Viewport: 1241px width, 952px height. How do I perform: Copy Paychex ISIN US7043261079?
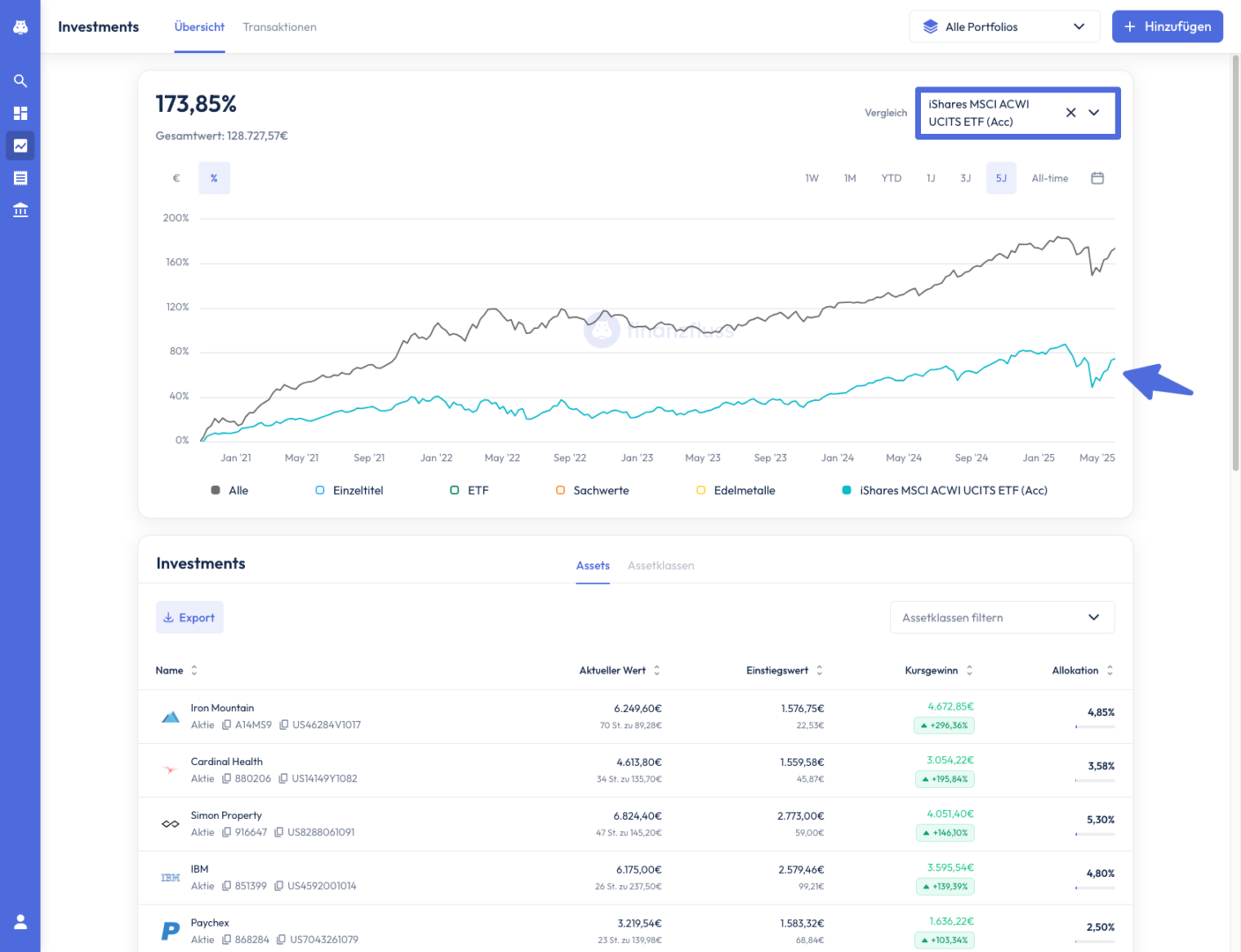click(281, 940)
